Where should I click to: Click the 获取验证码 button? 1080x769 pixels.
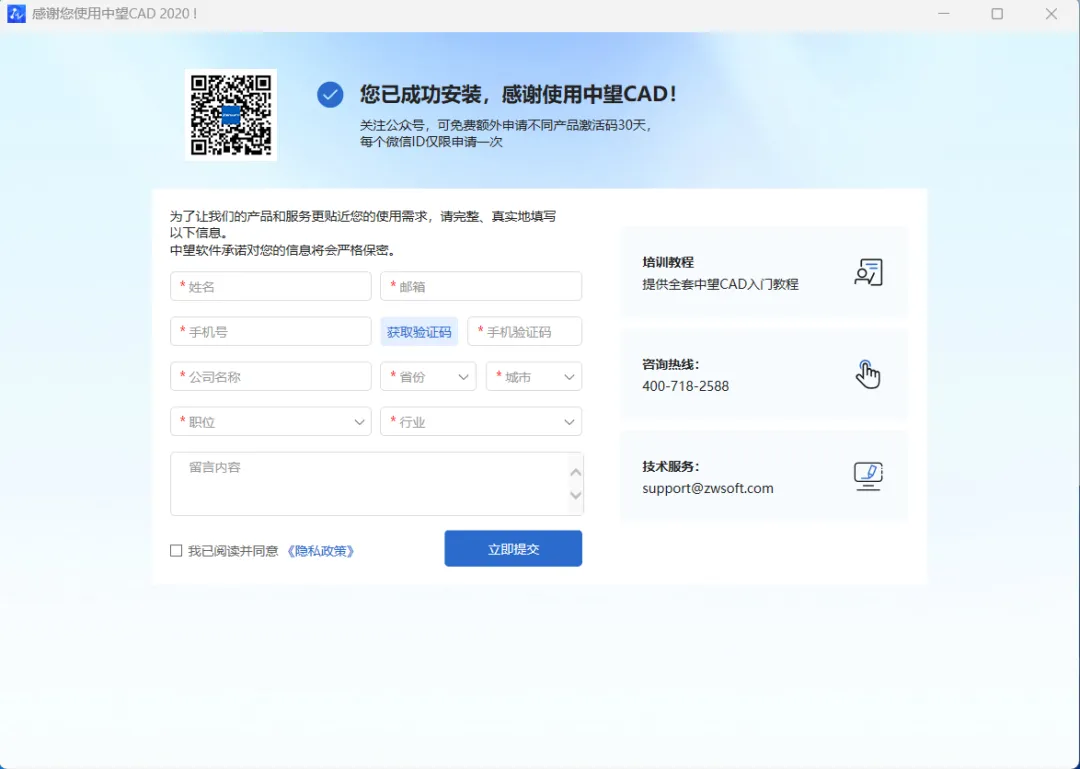coord(419,331)
